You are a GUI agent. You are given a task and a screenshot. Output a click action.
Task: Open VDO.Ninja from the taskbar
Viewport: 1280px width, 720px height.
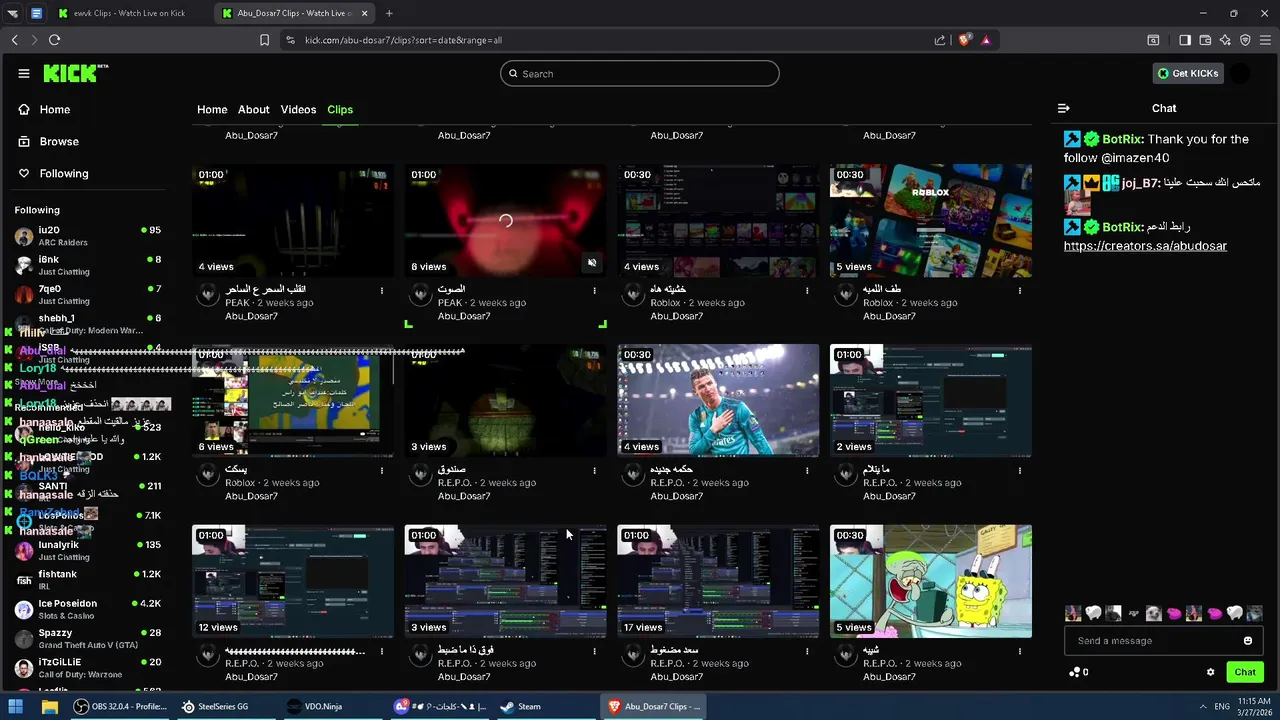pyautogui.click(x=314, y=706)
